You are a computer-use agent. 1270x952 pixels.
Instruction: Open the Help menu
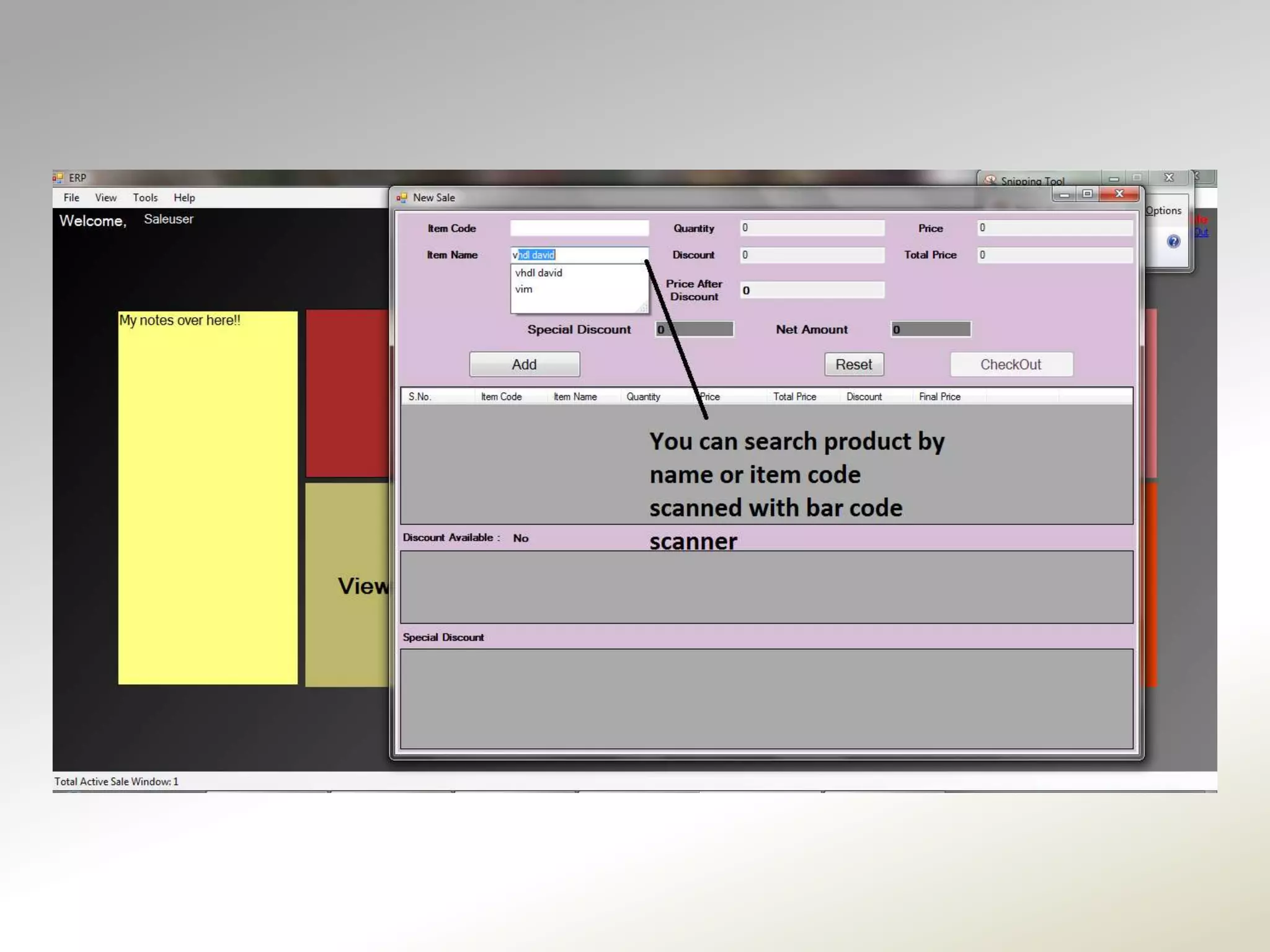click(x=184, y=198)
